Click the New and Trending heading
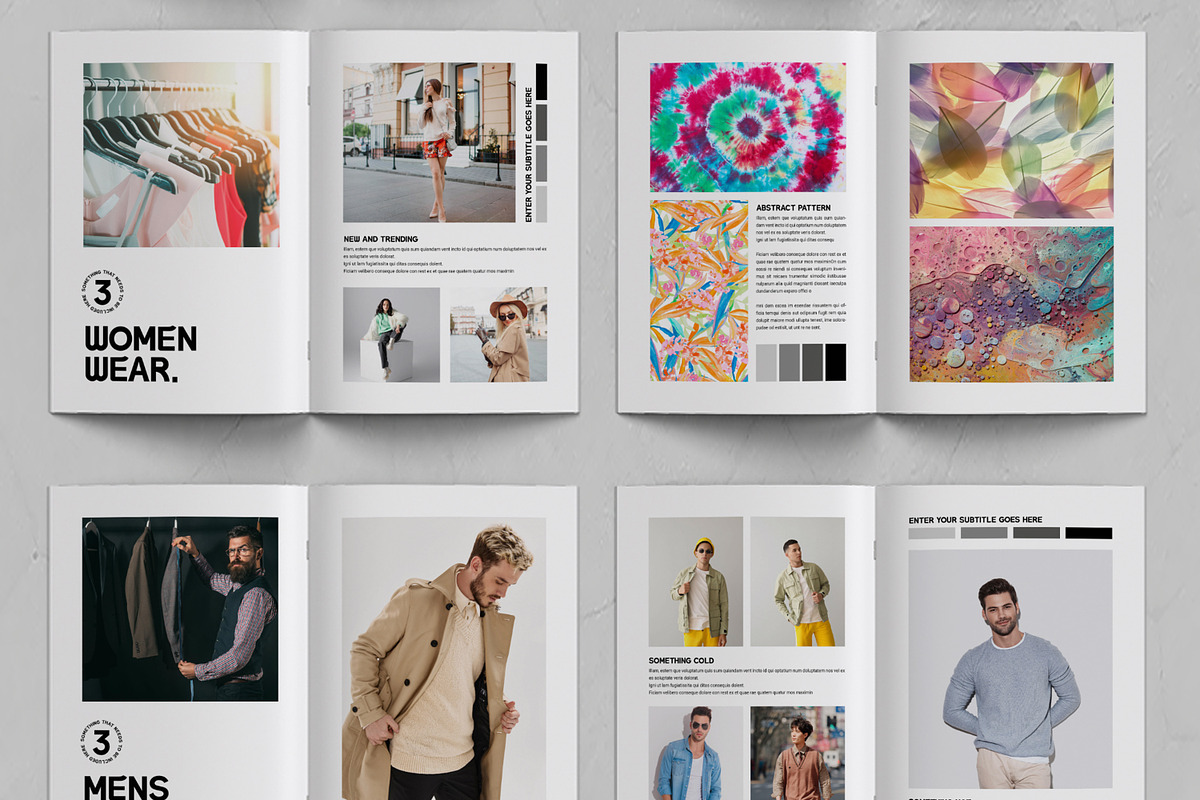1200x800 pixels. [x=380, y=239]
